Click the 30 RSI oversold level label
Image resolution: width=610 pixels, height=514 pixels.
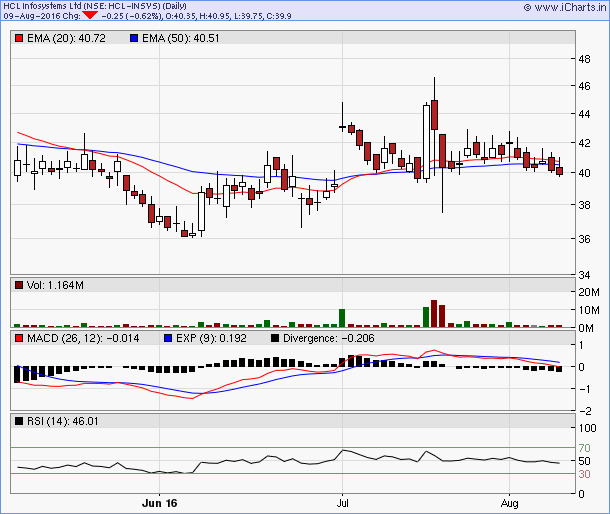pos(584,474)
